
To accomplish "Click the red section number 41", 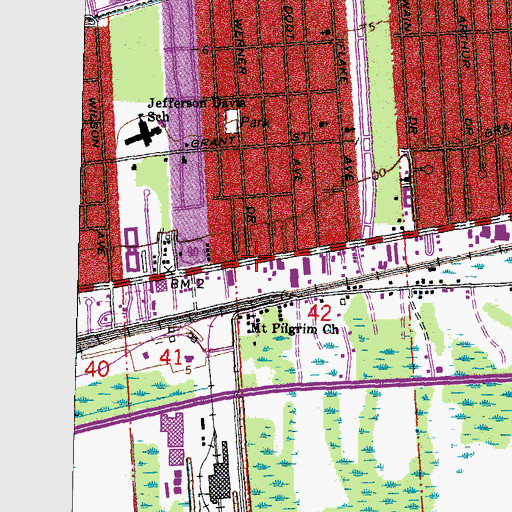I will 171,357.
